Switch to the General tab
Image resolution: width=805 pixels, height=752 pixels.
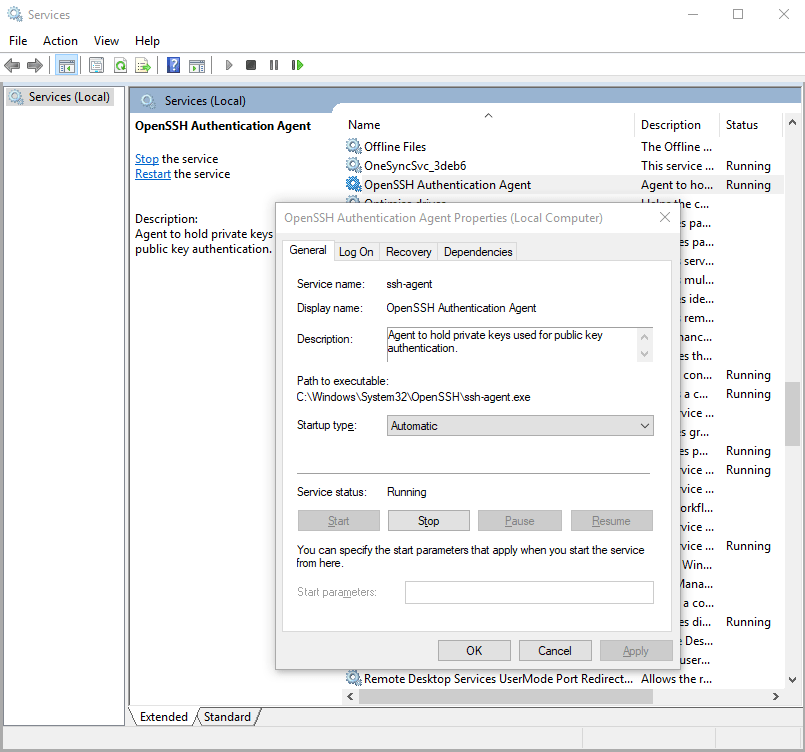tap(308, 250)
